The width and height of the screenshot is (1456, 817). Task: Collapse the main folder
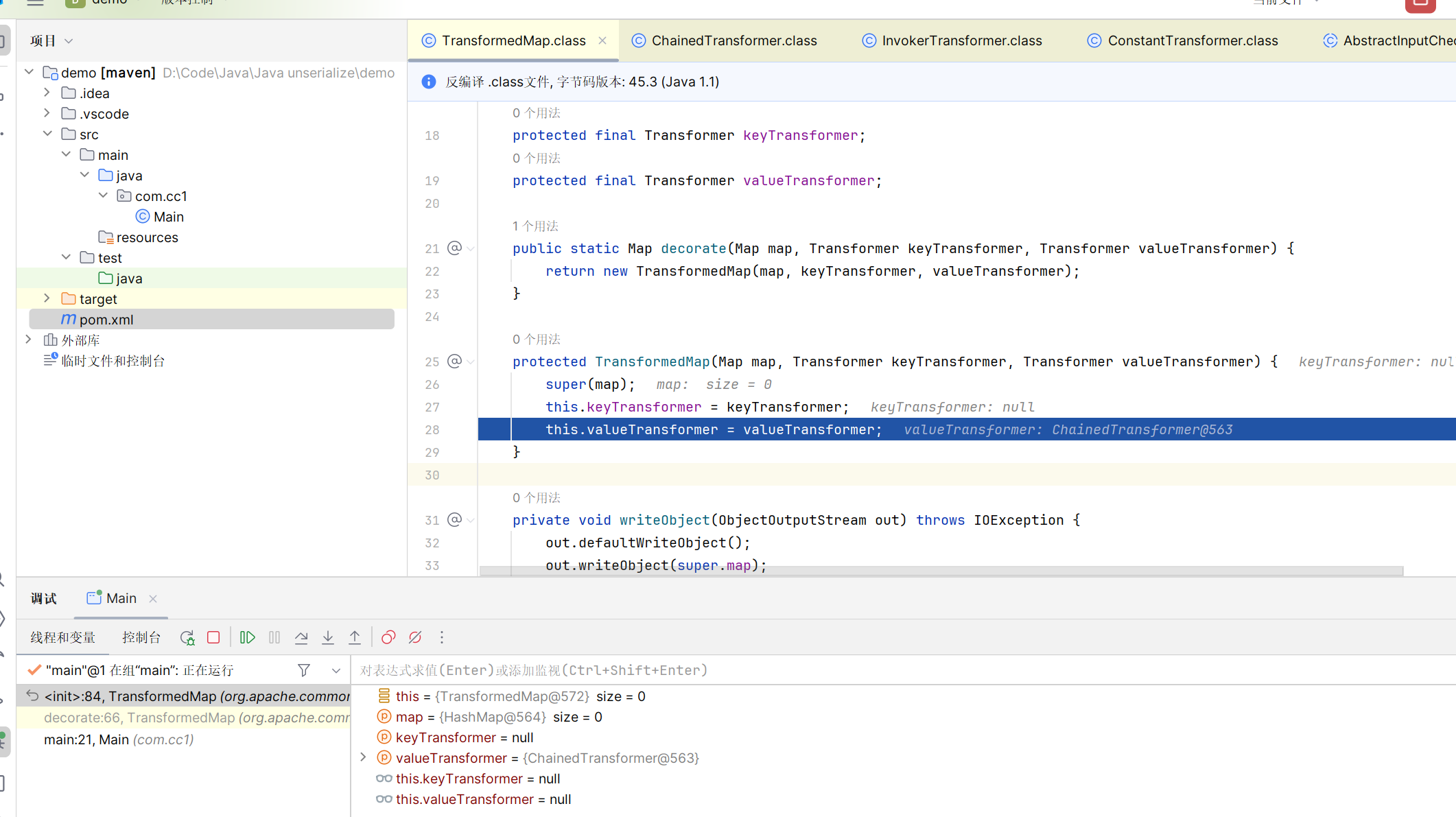click(66, 154)
